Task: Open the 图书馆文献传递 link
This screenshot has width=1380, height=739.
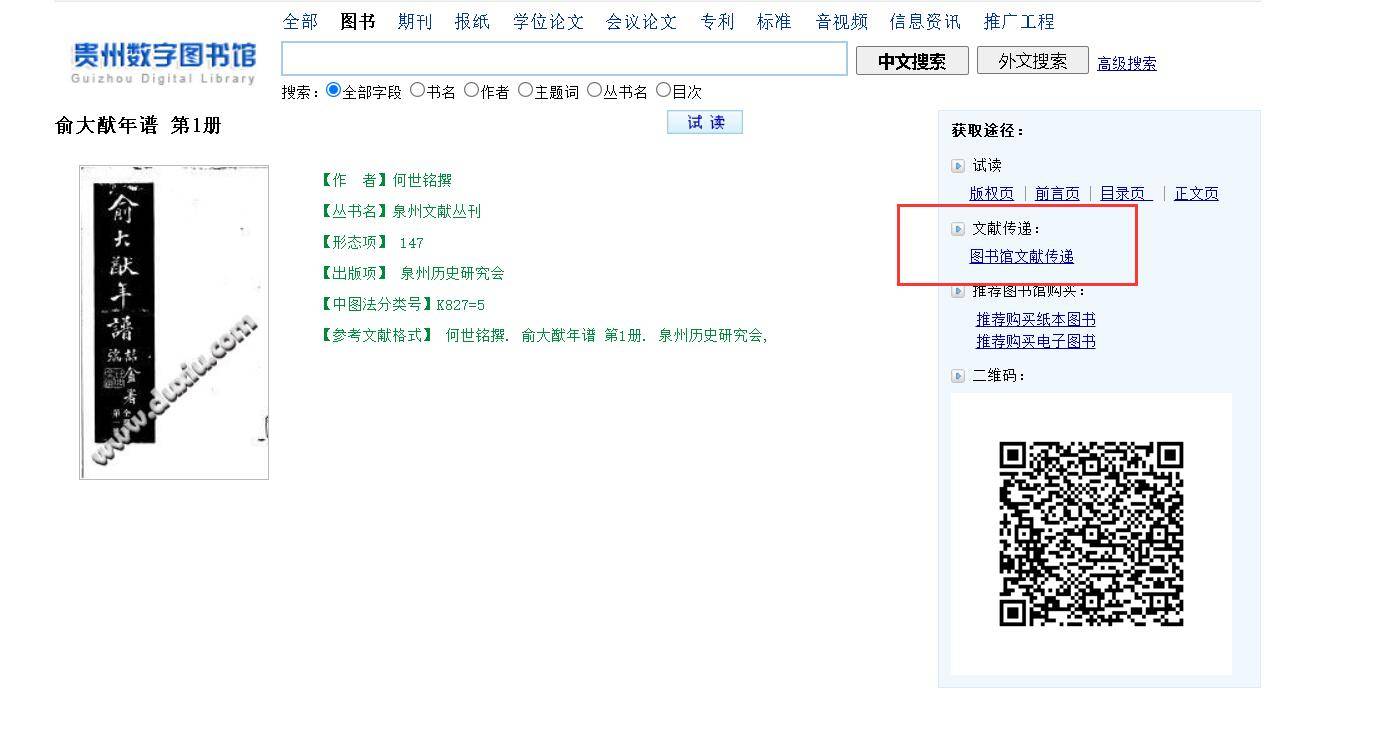Action: click(1021, 257)
